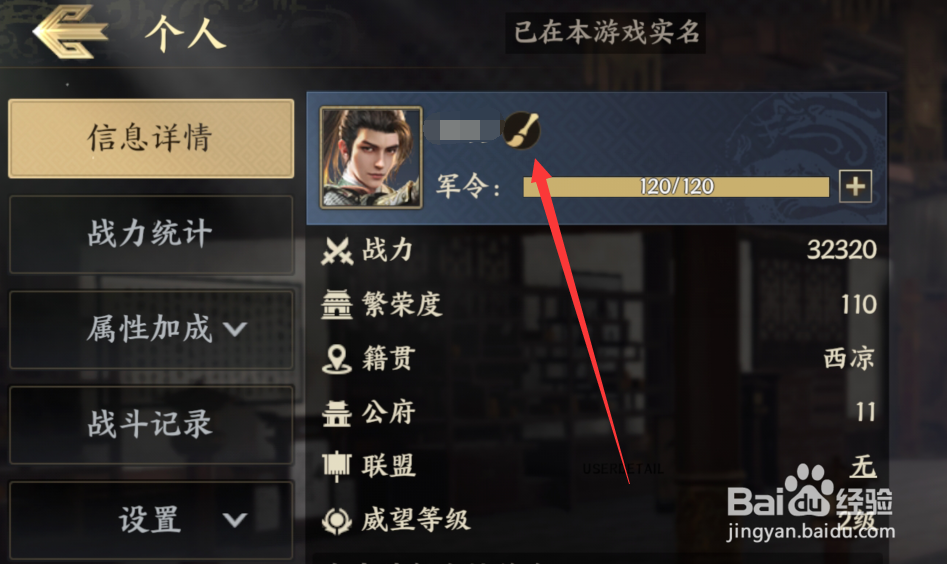The image size is (947, 564).
Task: Tap the 联盟 row showing 无
Action: pyautogui.click(x=597, y=466)
